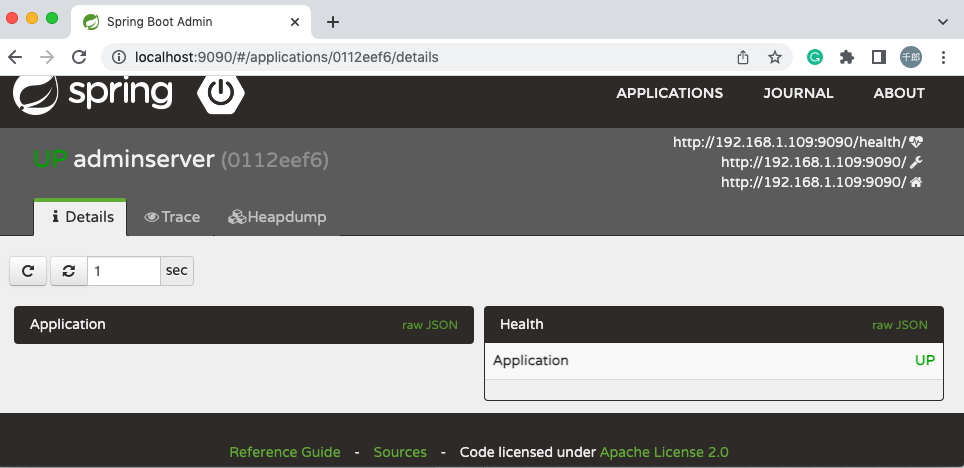Click the green UP status in header
Image resolution: width=964 pixels, height=468 pixels.
(x=50, y=160)
